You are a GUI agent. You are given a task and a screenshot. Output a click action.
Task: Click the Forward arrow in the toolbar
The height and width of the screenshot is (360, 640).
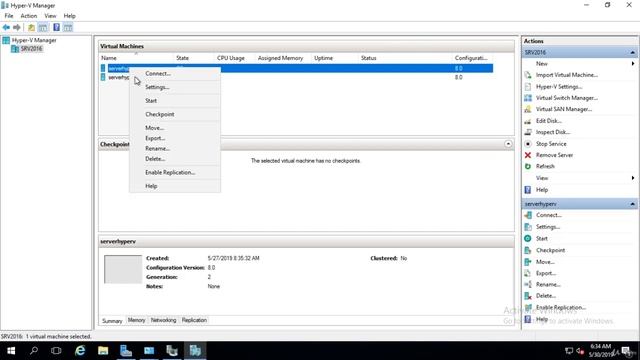(17, 27)
